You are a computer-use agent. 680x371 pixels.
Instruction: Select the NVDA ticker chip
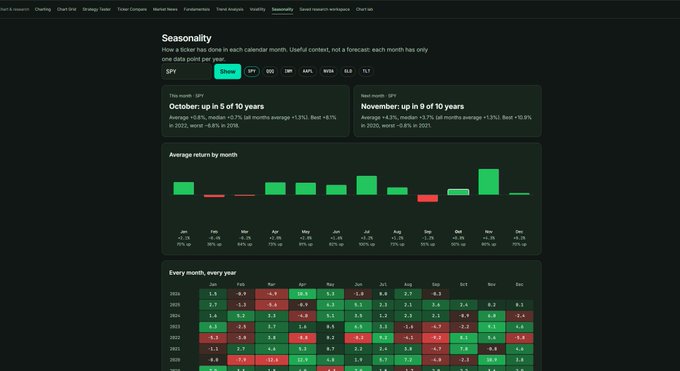point(329,71)
